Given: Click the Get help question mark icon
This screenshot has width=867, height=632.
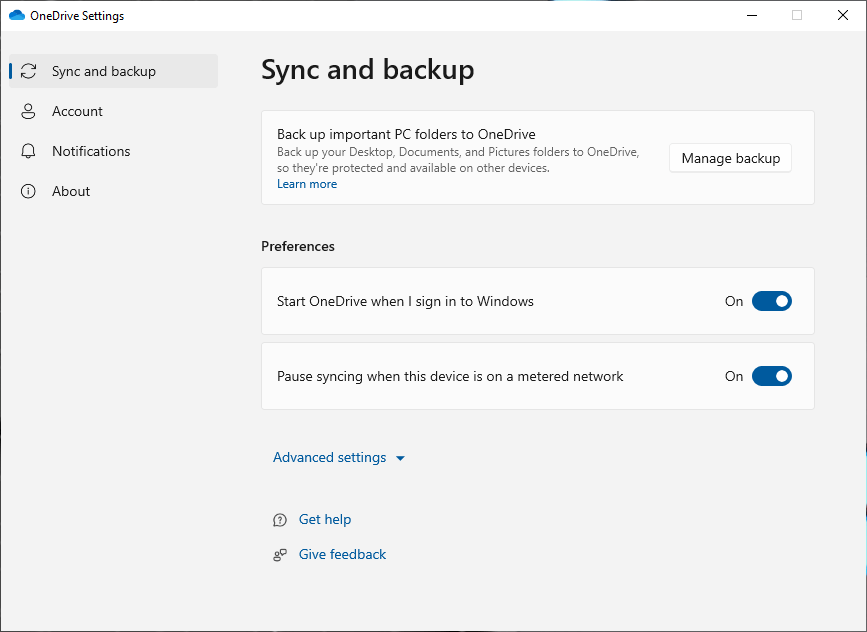Looking at the screenshot, I should click(280, 520).
